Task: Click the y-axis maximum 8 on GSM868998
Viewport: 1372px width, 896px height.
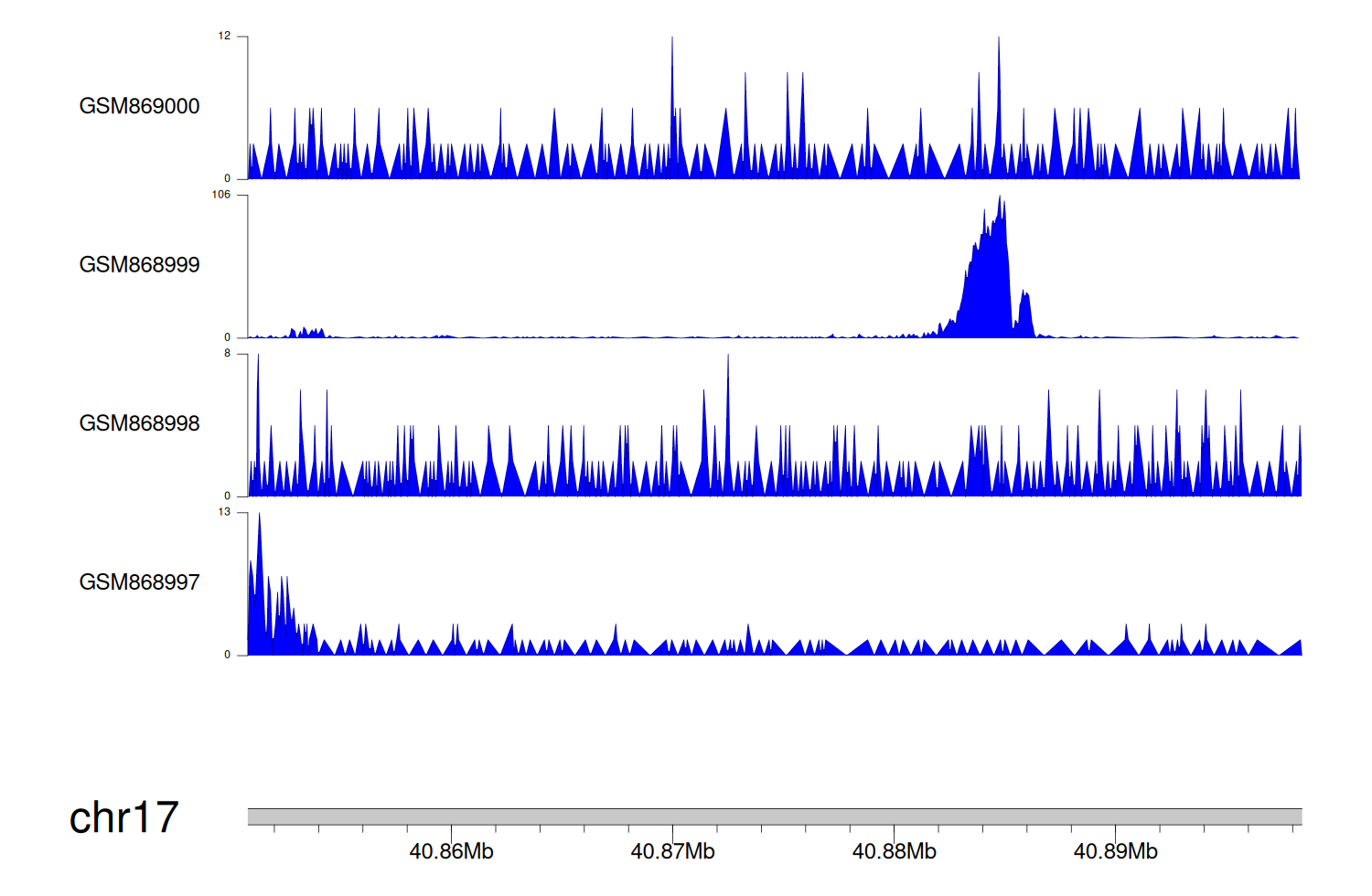Action: point(227,354)
